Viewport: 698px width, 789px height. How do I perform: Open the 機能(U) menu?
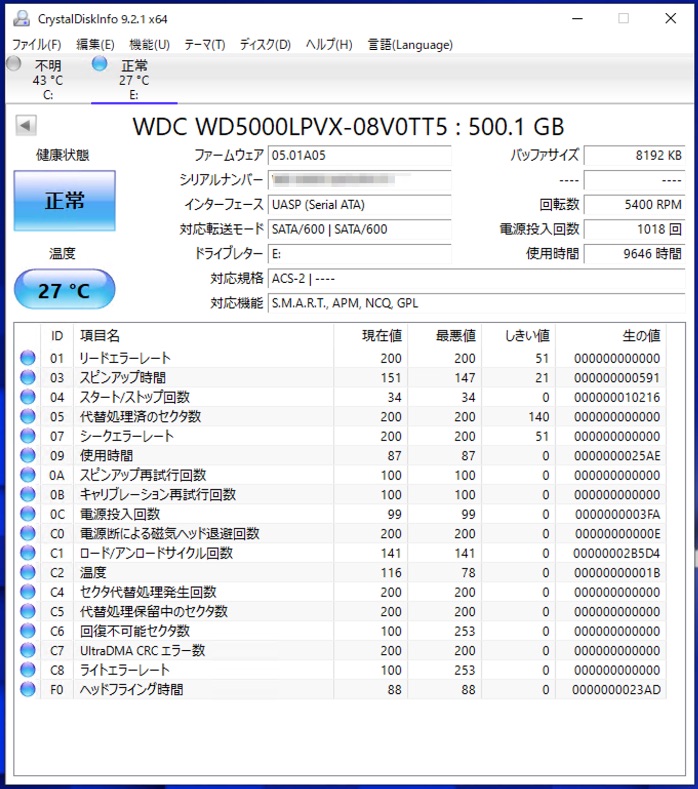(x=149, y=45)
